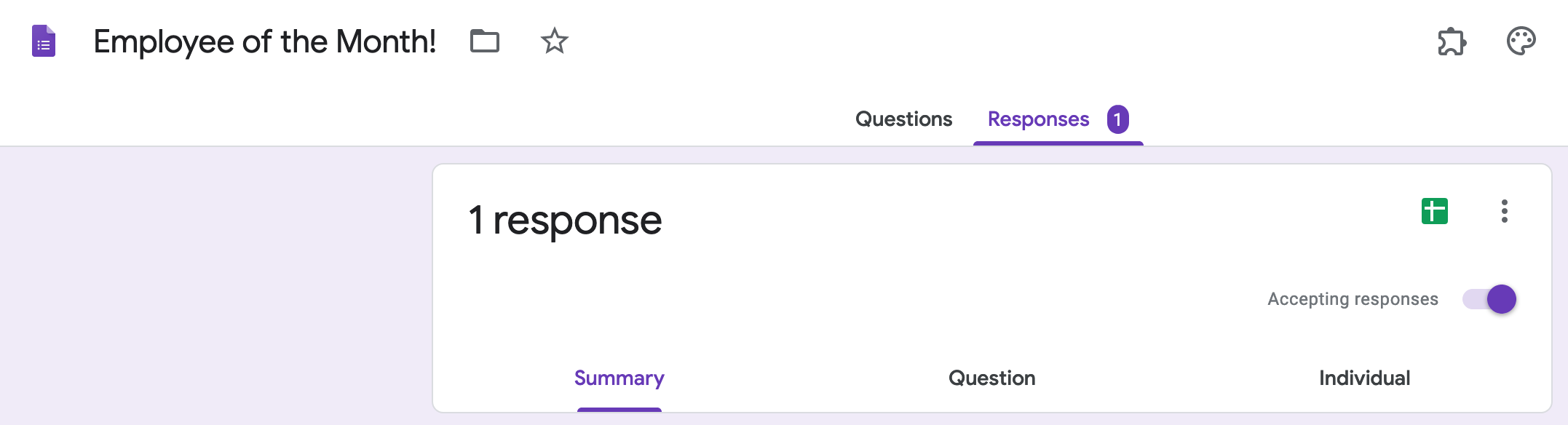
Task: Click the "1 response" heading
Action: [x=565, y=220]
